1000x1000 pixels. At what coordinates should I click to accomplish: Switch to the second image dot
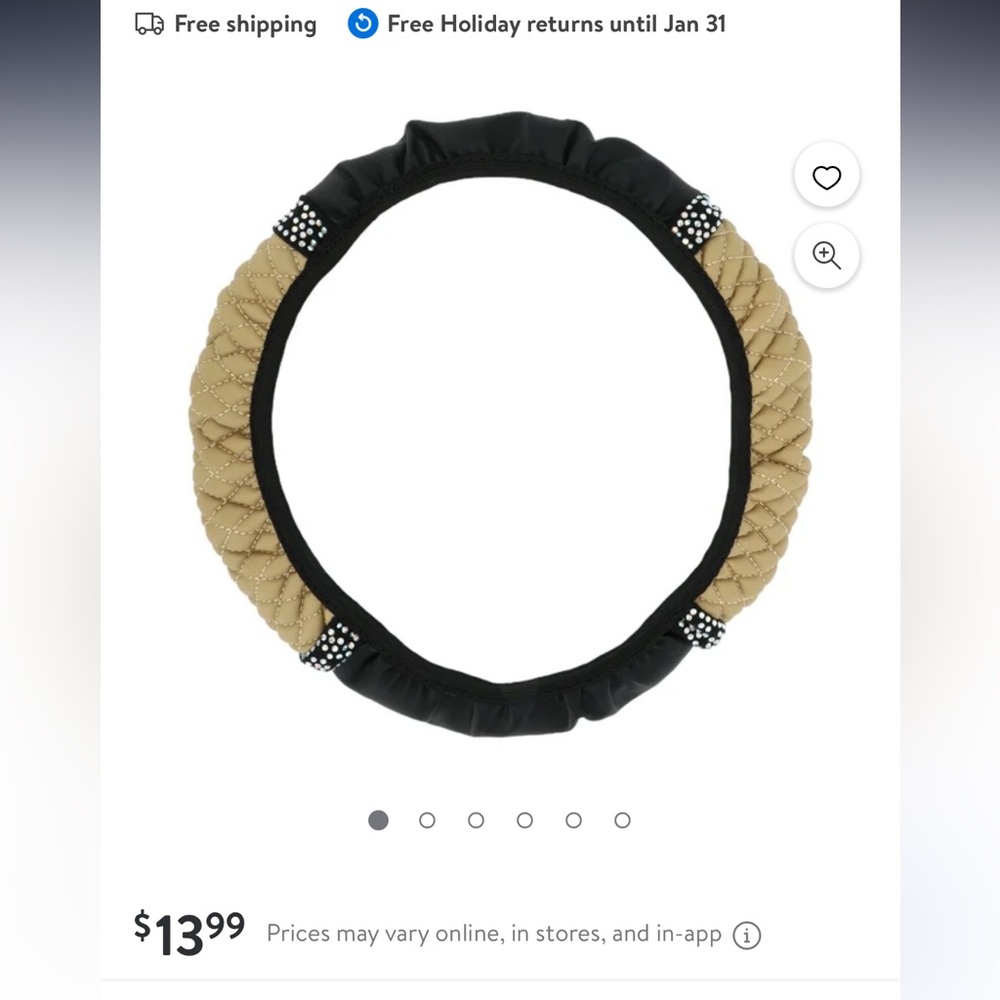tap(427, 820)
